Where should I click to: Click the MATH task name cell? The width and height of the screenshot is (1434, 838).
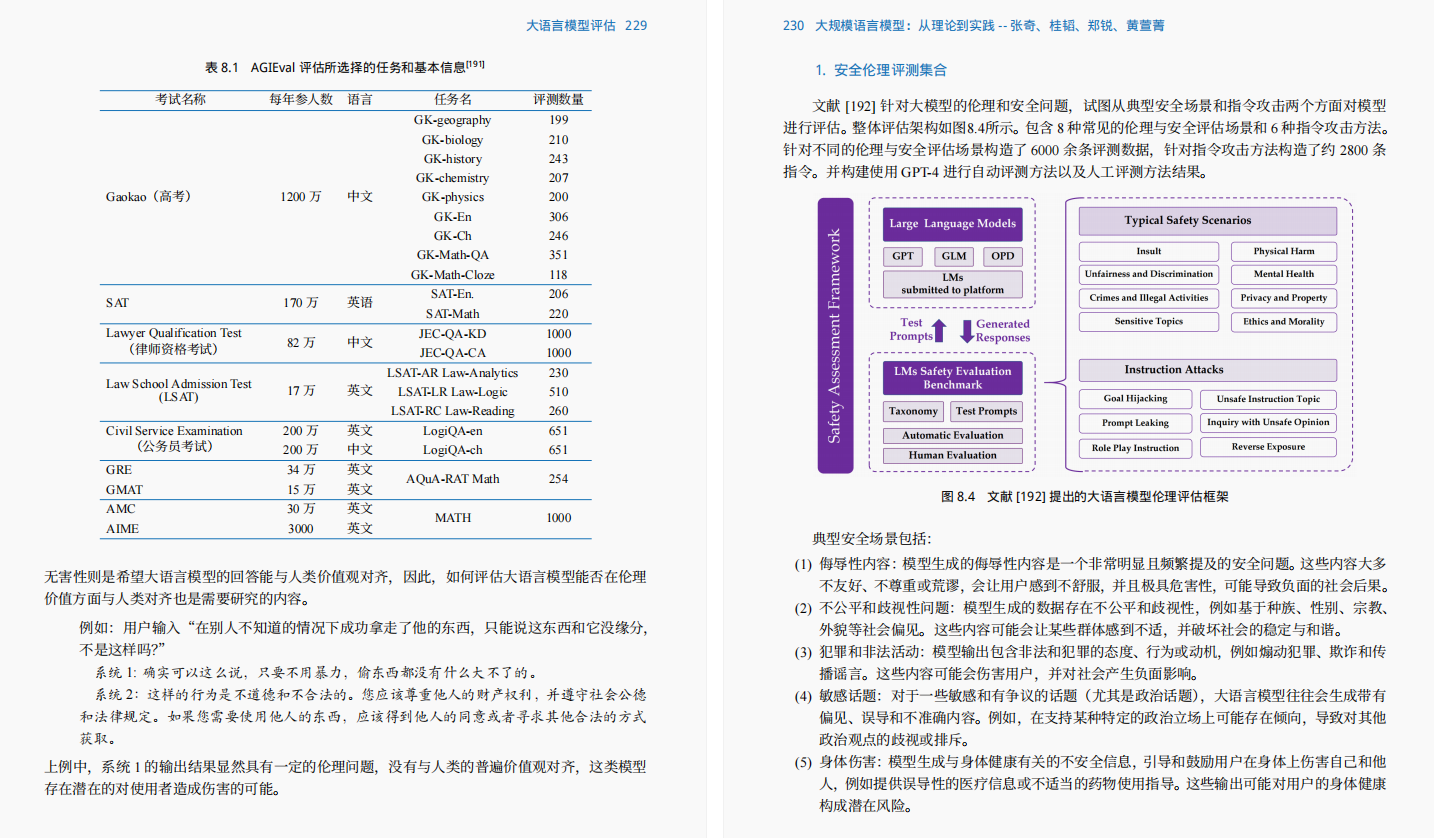click(452, 518)
